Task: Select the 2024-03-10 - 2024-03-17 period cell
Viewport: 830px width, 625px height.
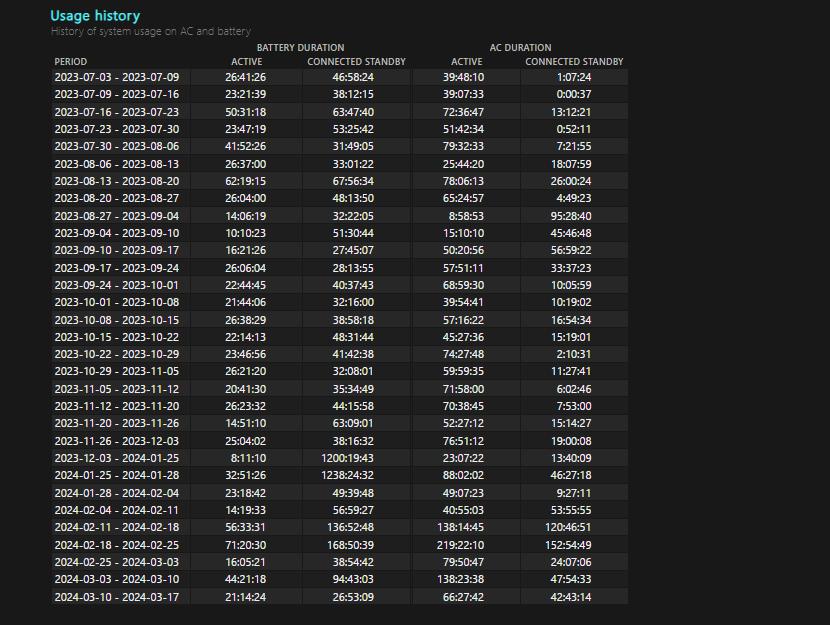Action: tap(116, 597)
